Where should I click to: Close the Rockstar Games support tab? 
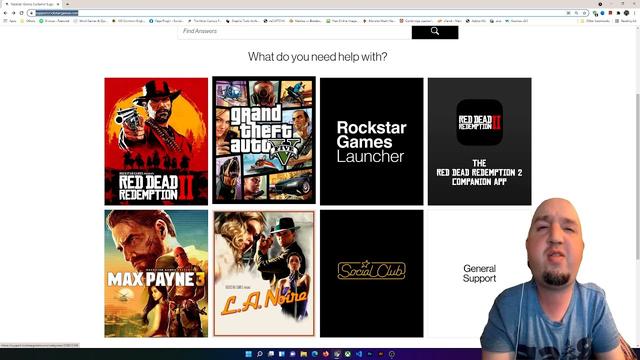(x=58, y=4)
